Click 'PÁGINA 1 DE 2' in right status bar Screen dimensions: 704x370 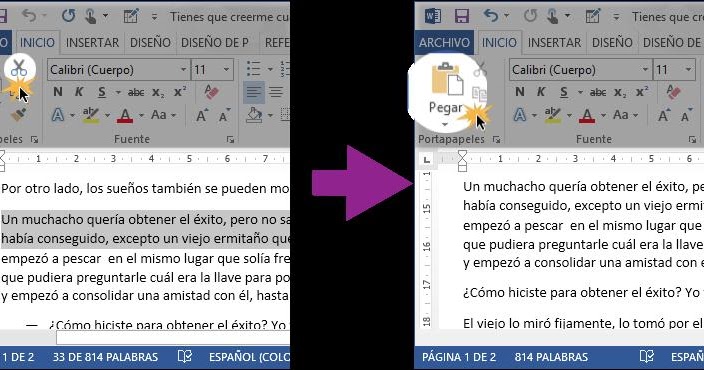459,357
